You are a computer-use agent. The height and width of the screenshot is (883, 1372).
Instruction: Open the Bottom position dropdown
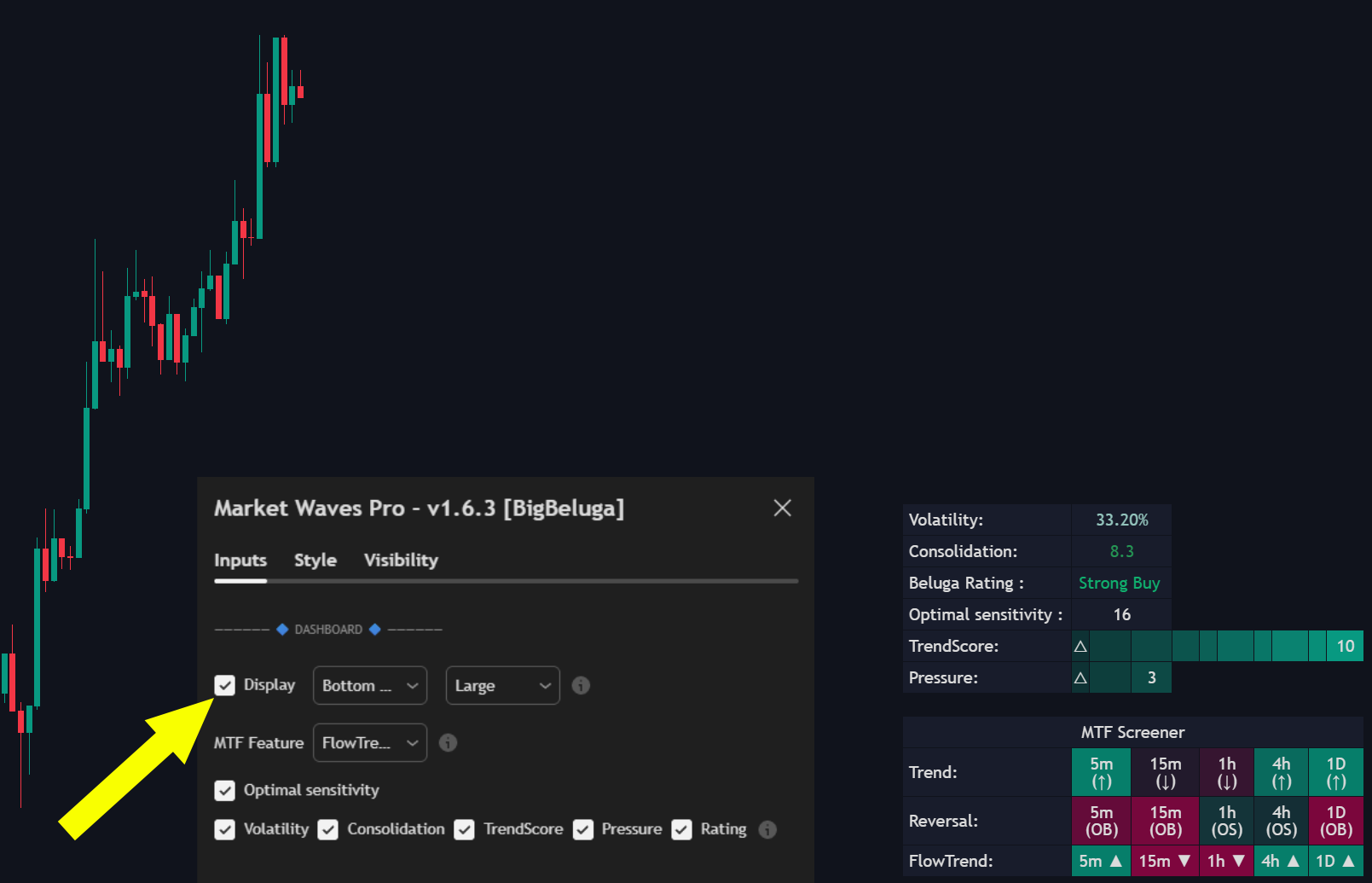click(370, 685)
